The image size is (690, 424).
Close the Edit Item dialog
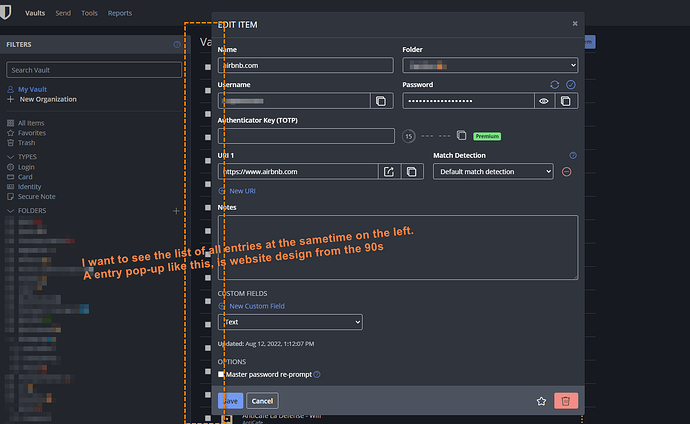point(575,24)
